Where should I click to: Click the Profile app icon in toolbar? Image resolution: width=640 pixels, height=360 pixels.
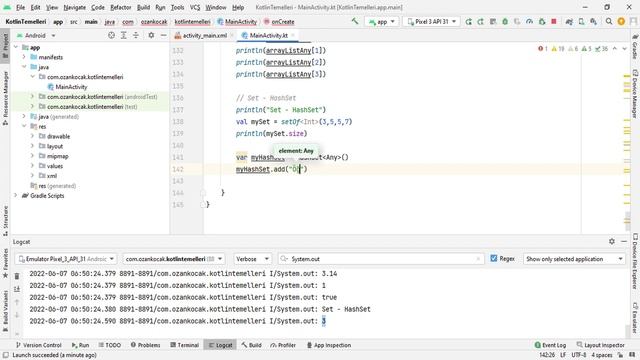(529, 22)
